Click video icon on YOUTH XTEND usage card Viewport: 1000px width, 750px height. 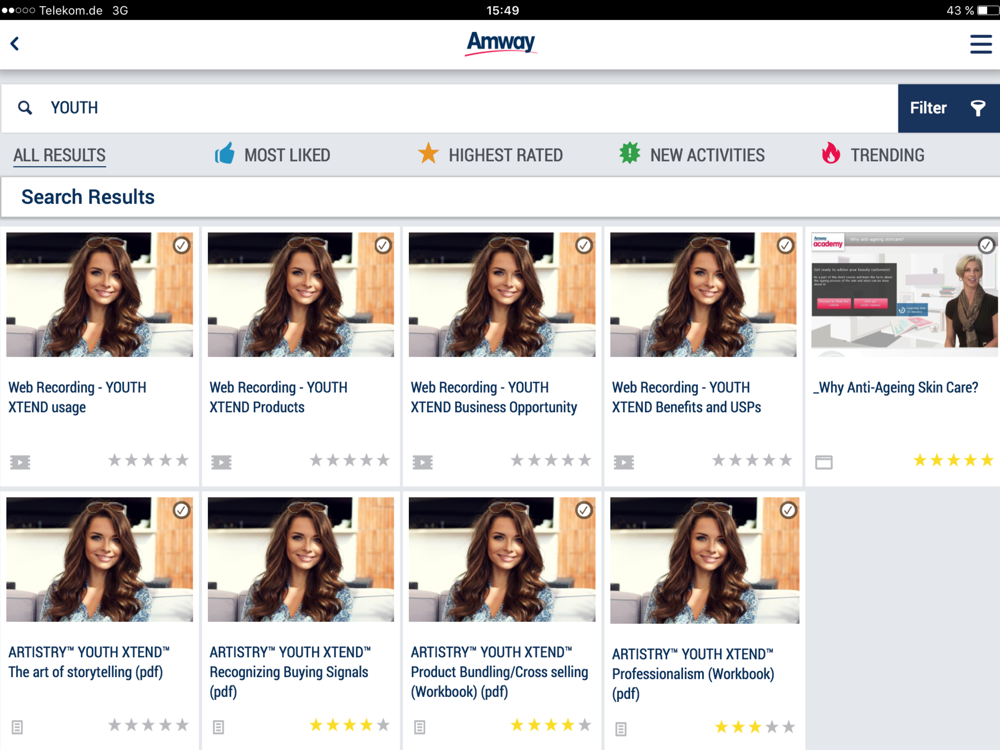click(20, 462)
